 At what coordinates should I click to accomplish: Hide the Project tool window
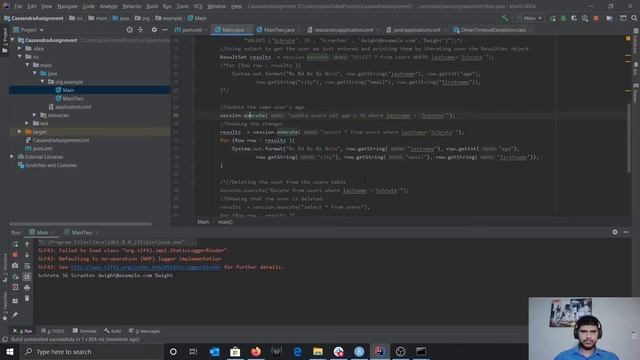[x=165, y=30]
